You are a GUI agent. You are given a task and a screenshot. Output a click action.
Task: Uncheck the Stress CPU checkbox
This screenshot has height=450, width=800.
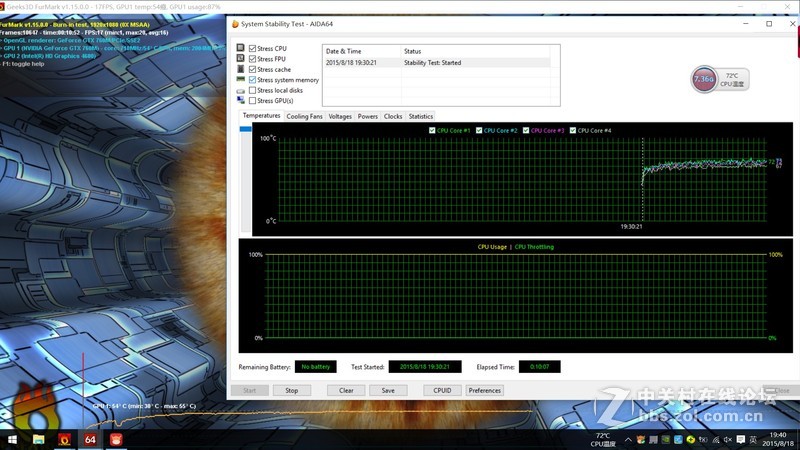252,48
